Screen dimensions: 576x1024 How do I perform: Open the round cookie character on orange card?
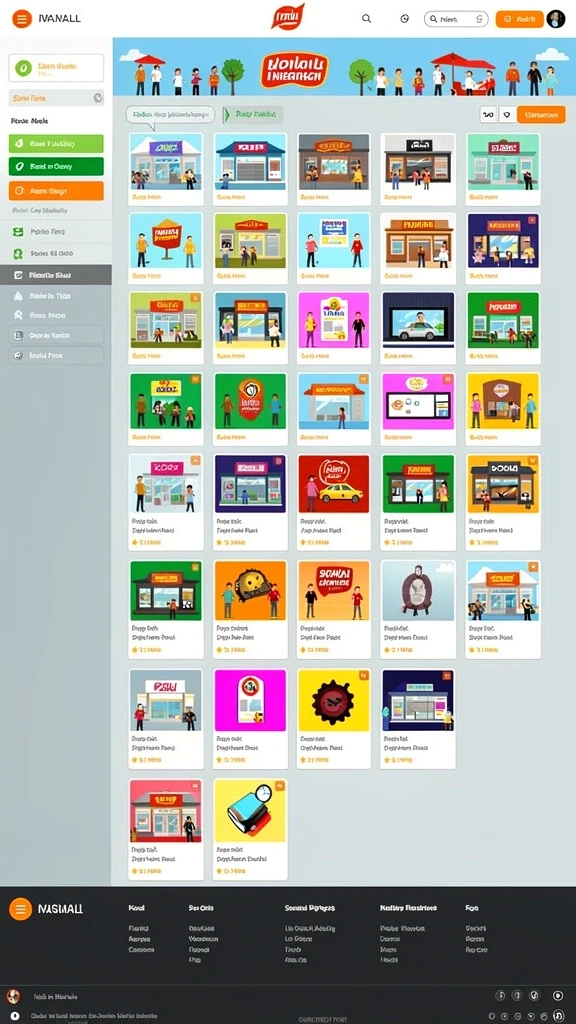(250, 609)
